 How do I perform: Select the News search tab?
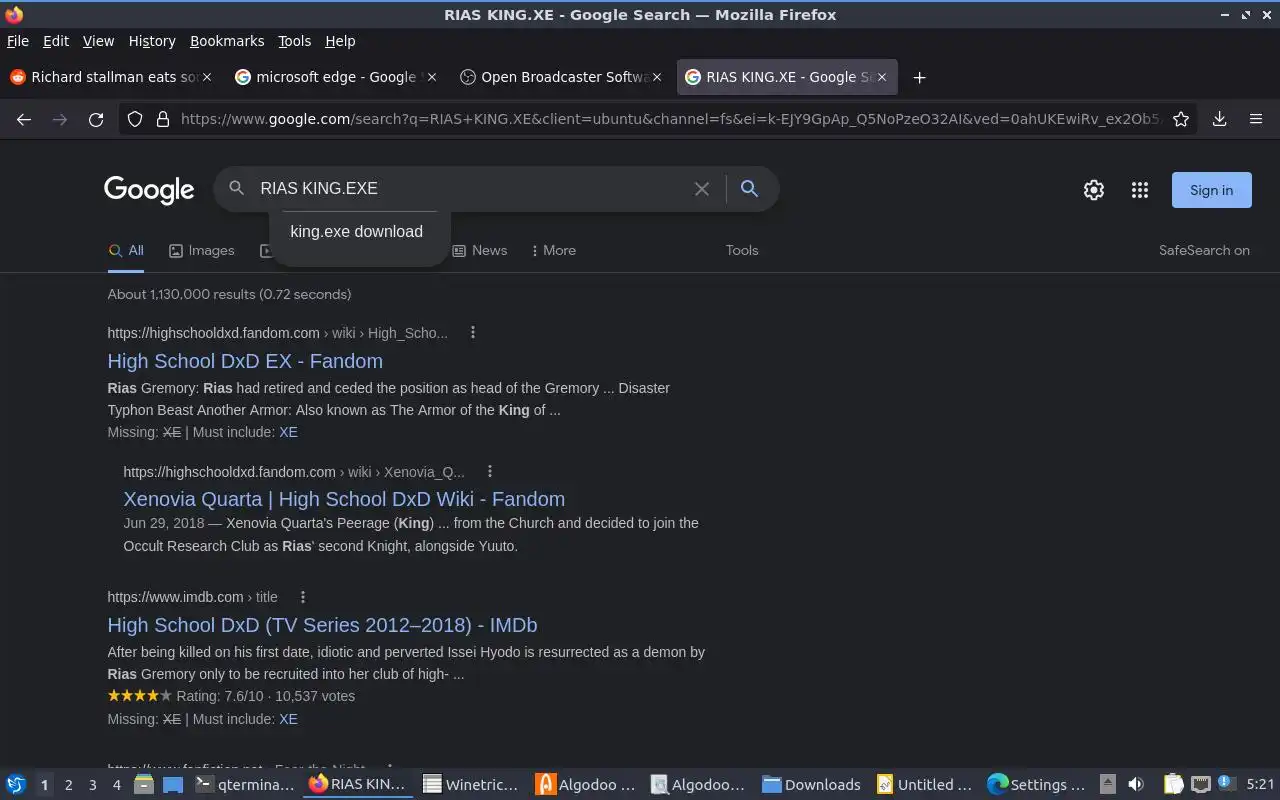click(x=480, y=250)
